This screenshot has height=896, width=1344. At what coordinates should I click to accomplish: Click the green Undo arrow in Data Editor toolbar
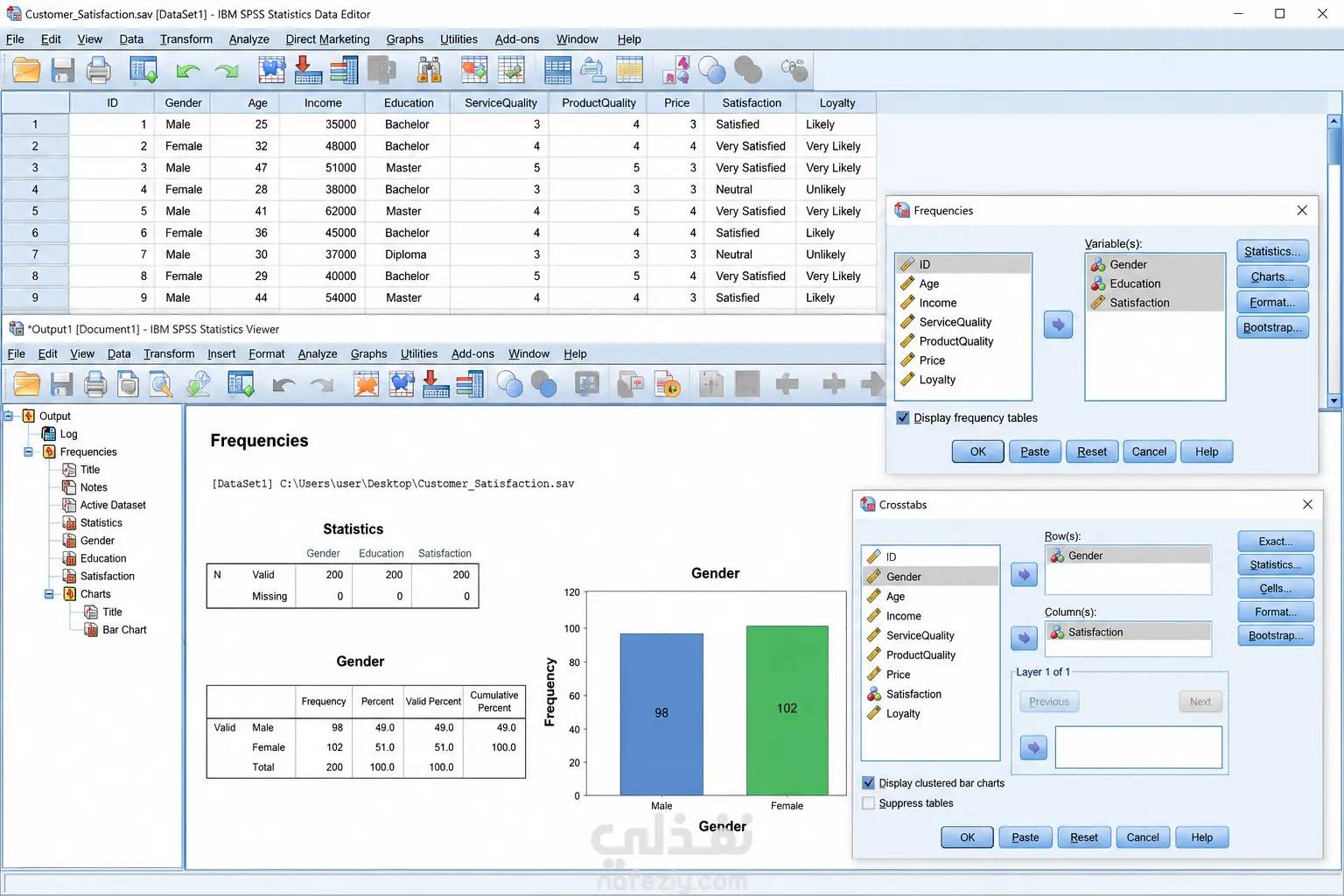(187, 71)
